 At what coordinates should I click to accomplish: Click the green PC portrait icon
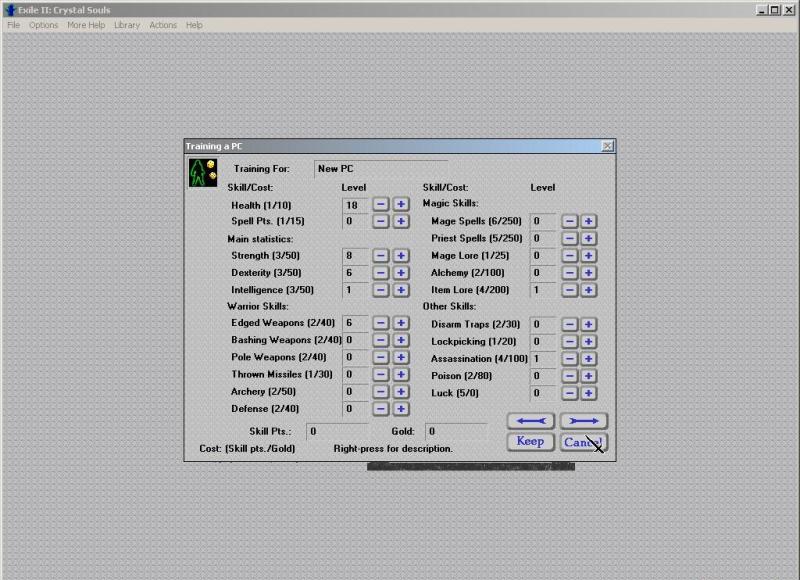pos(203,172)
